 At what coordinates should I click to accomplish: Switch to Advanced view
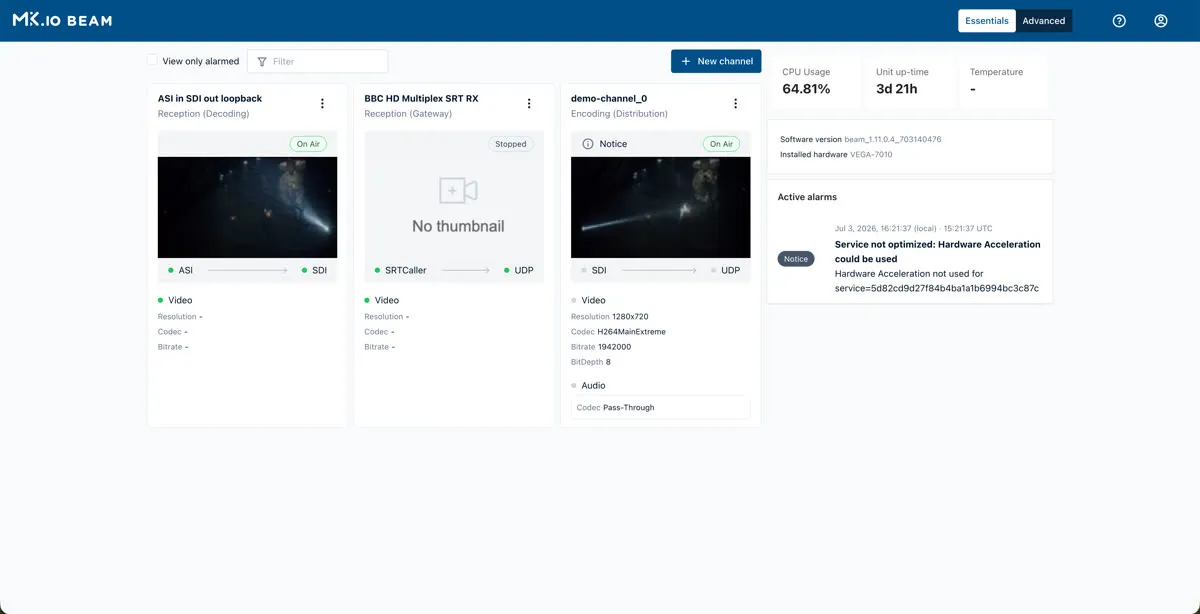(x=1044, y=21)
